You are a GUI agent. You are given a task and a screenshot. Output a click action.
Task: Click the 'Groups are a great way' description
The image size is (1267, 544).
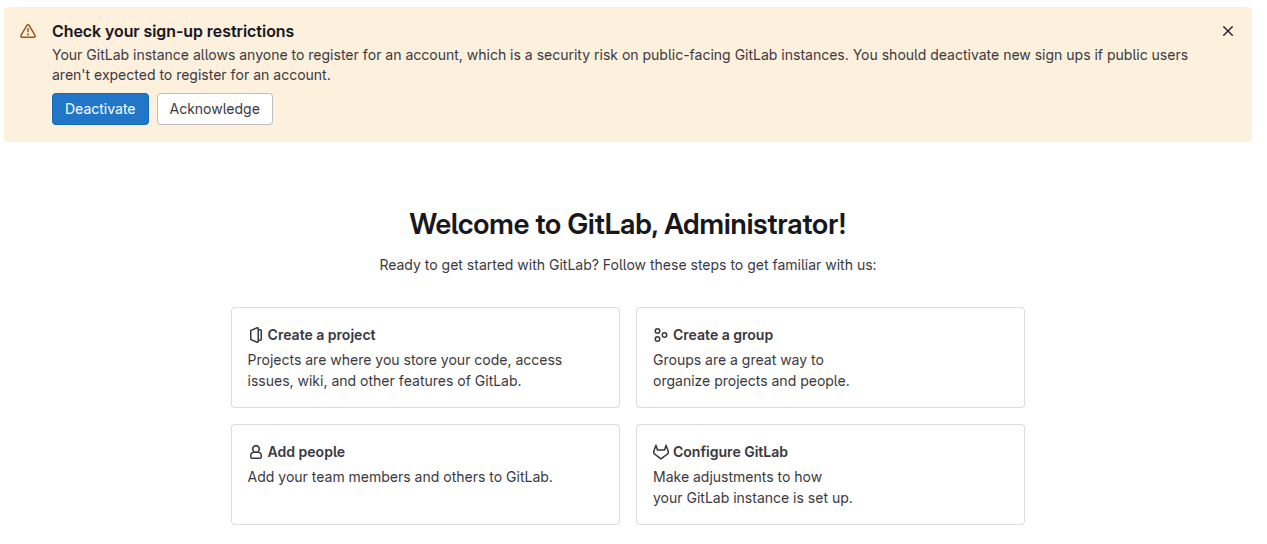751,370
